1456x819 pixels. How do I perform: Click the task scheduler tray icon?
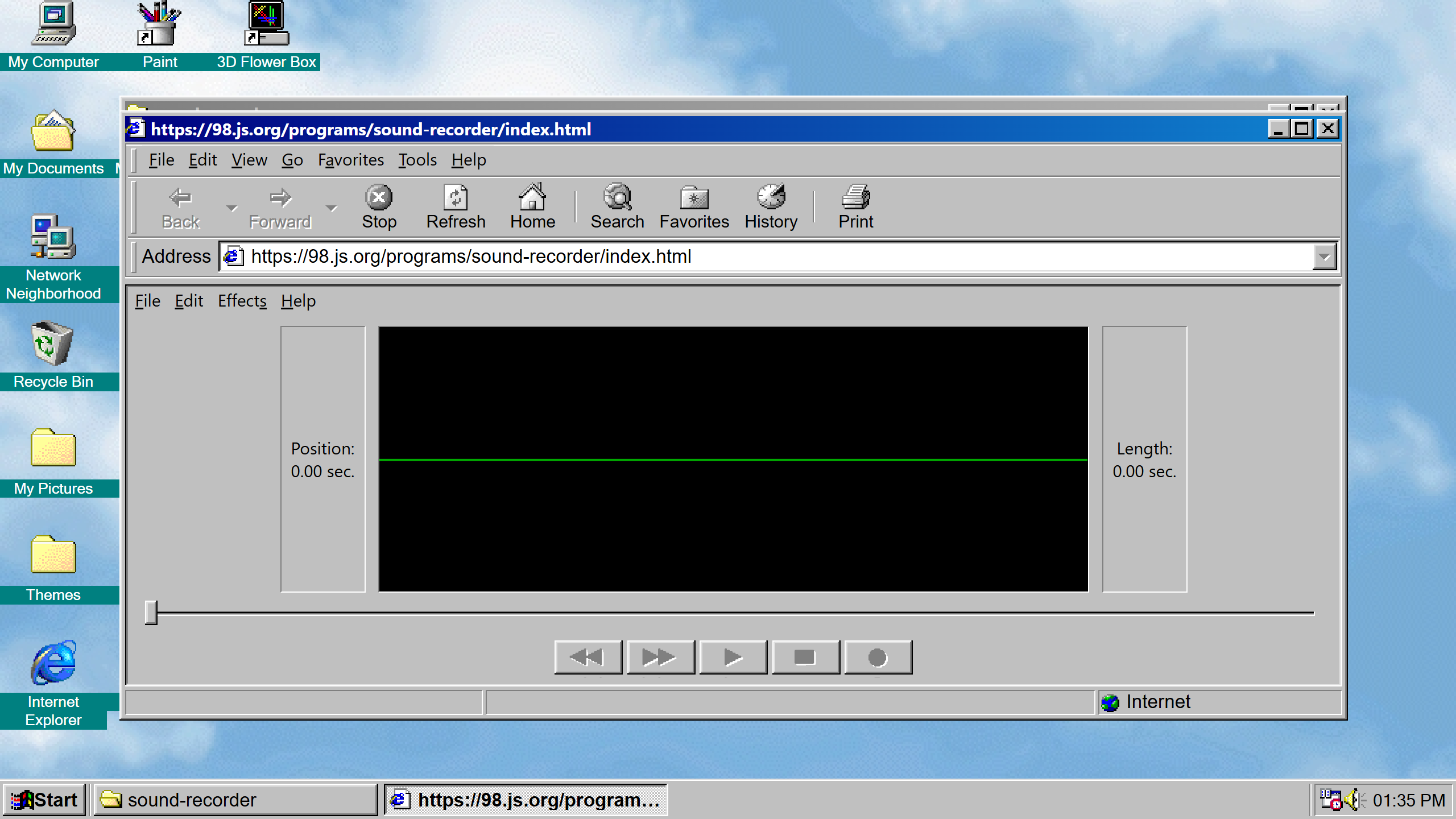click(x=1330, y=800)
